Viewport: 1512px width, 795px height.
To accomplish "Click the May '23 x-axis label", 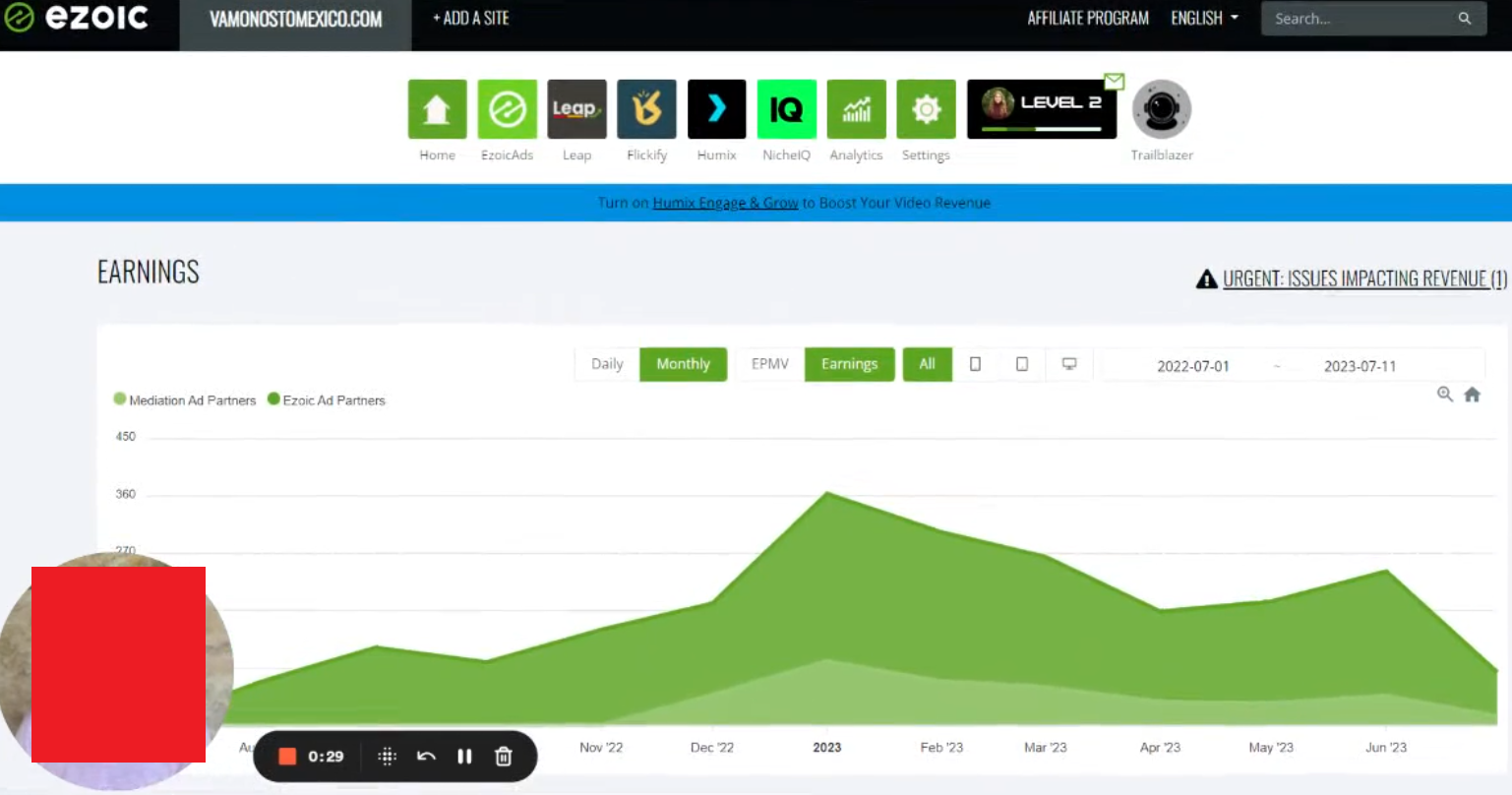I will pos(1271,748).
